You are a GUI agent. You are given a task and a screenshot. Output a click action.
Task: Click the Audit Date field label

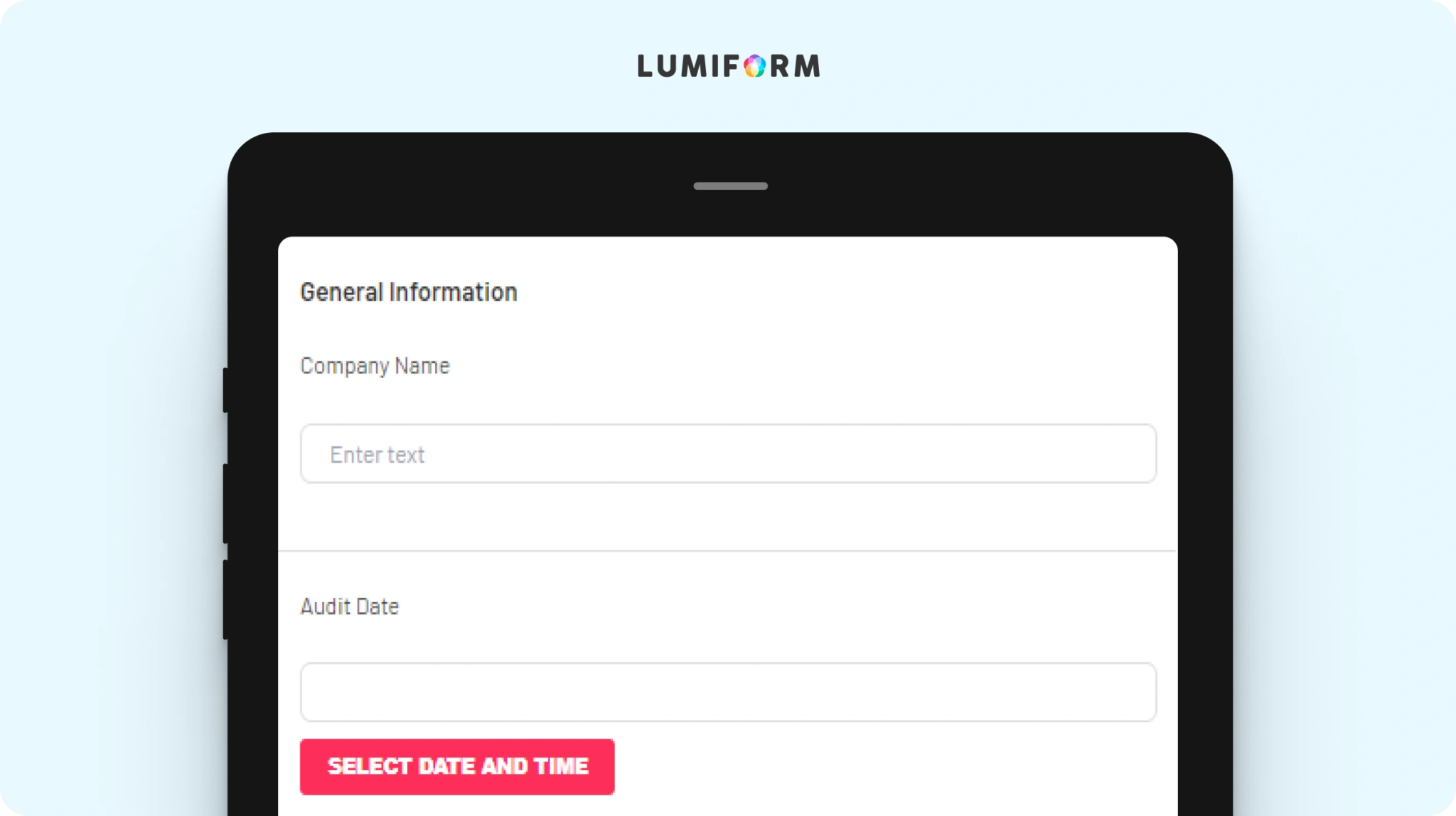(349, 606)
